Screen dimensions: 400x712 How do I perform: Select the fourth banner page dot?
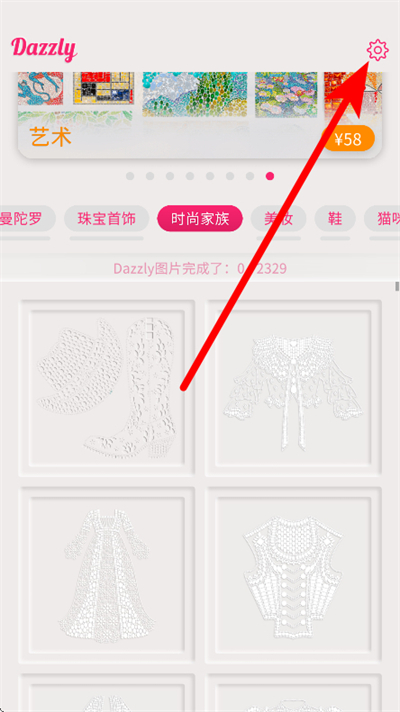tap(190, 176)
